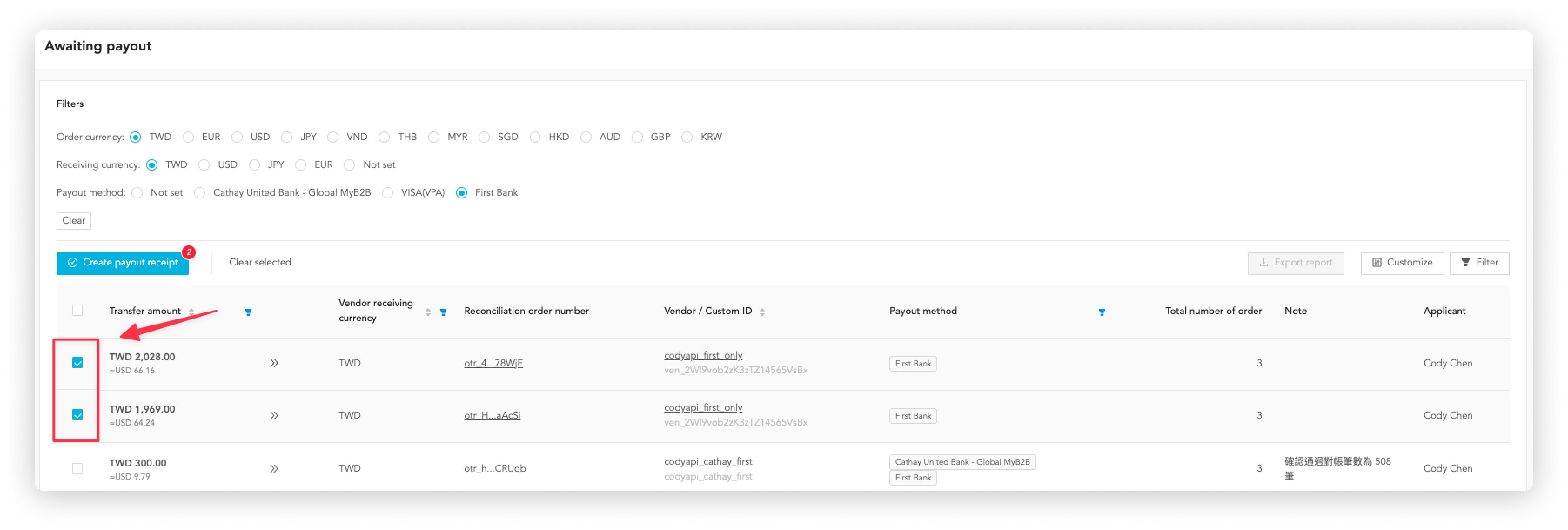Set receiving currency to JPY
The width and height of the screenshot is (1568, 530).
(x=255, y=165)
